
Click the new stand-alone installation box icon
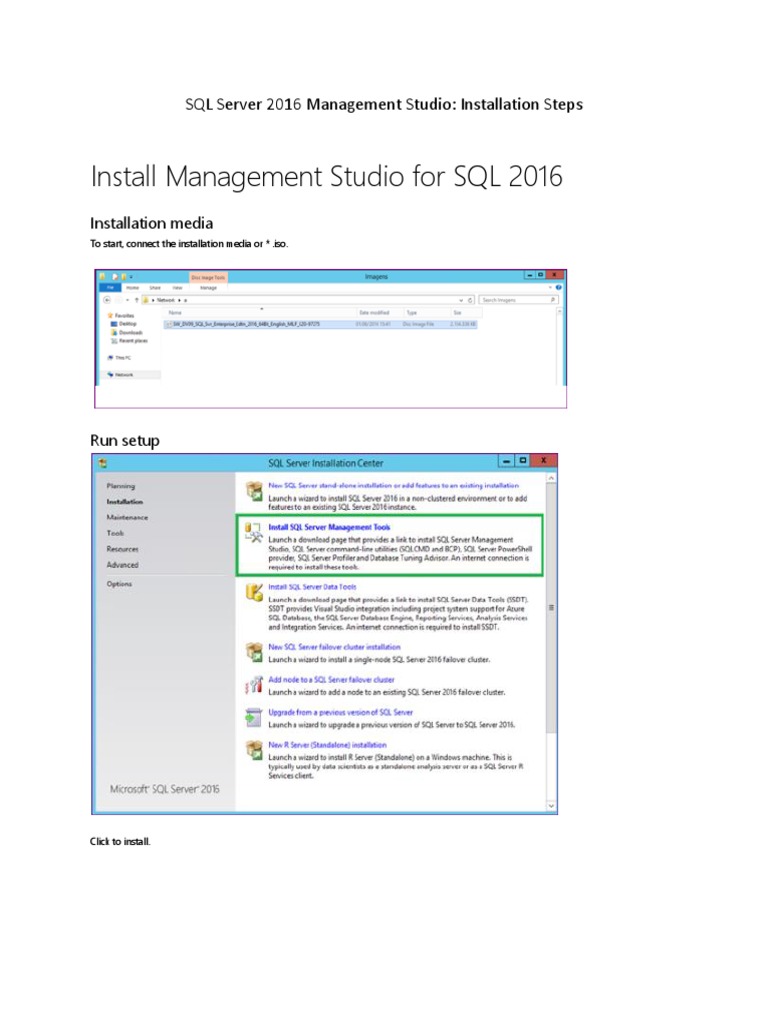253,490
